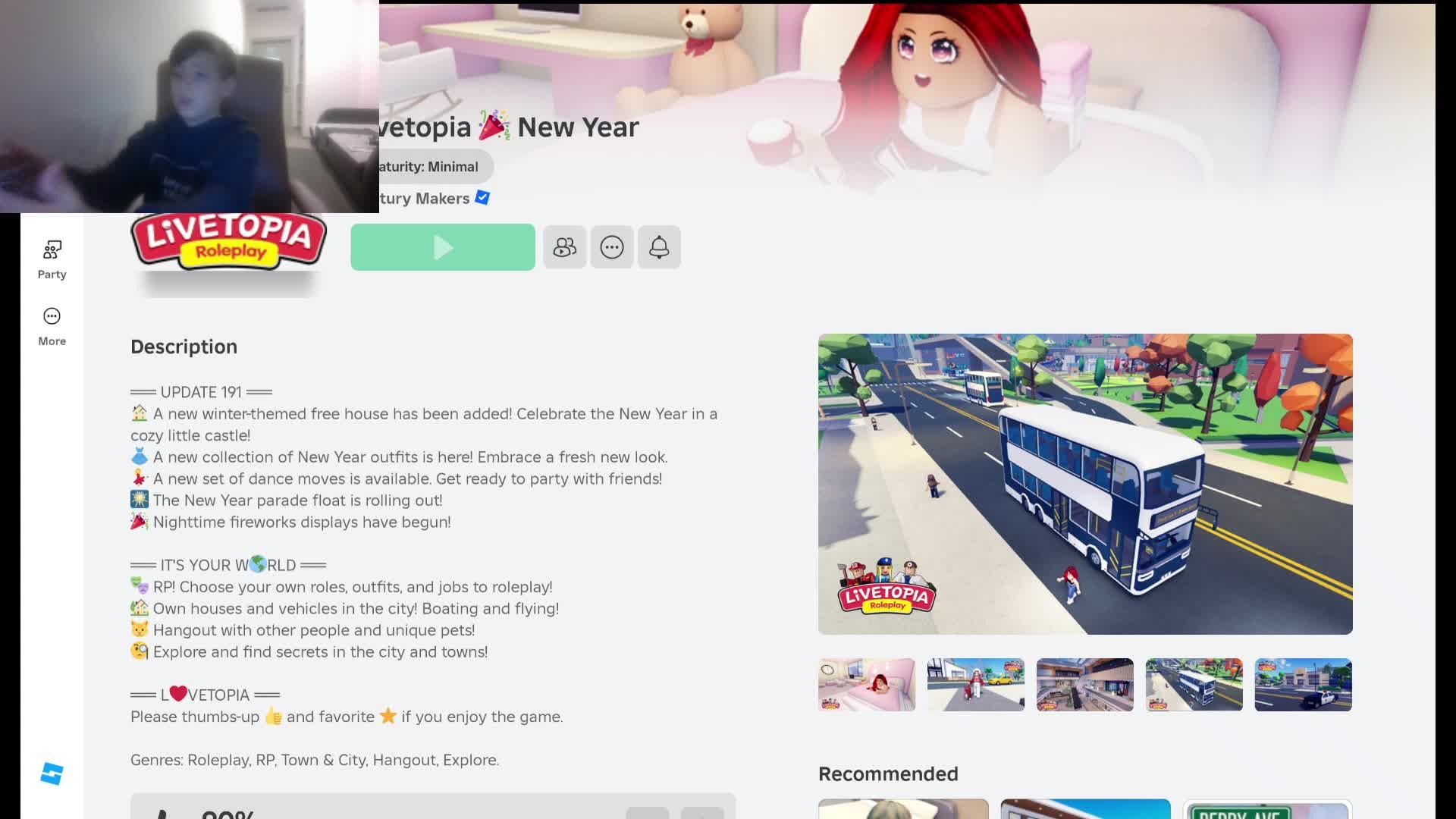Toggle the notification bell for Livetopia
This screenshot has width=1456, height=819.
(659, 247)
